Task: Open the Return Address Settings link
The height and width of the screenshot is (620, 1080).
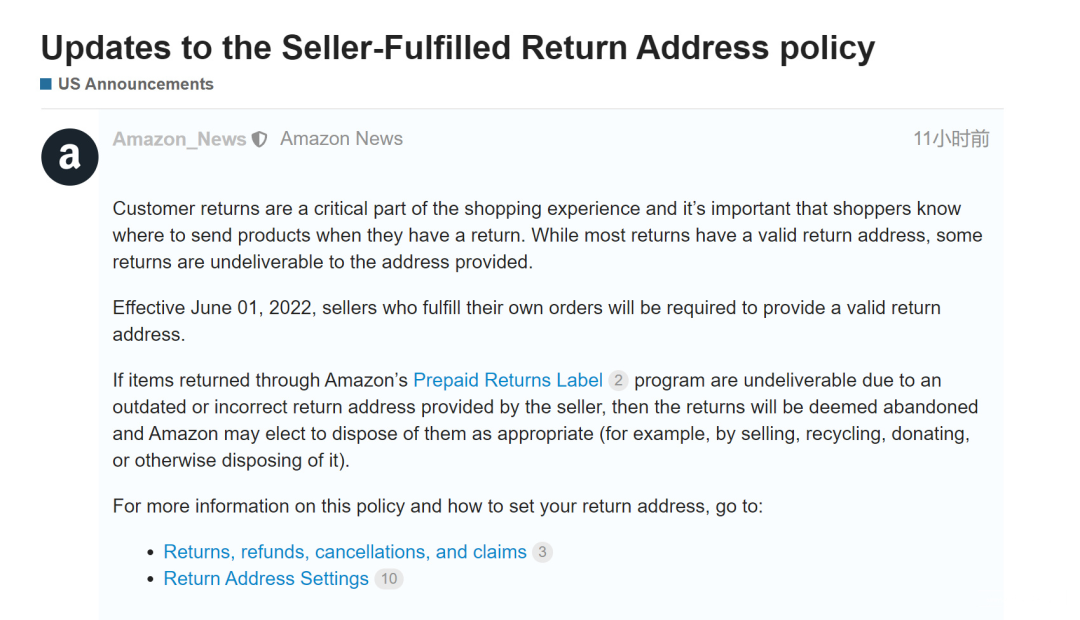Action: pyautogui.click(x=266, y=579)
